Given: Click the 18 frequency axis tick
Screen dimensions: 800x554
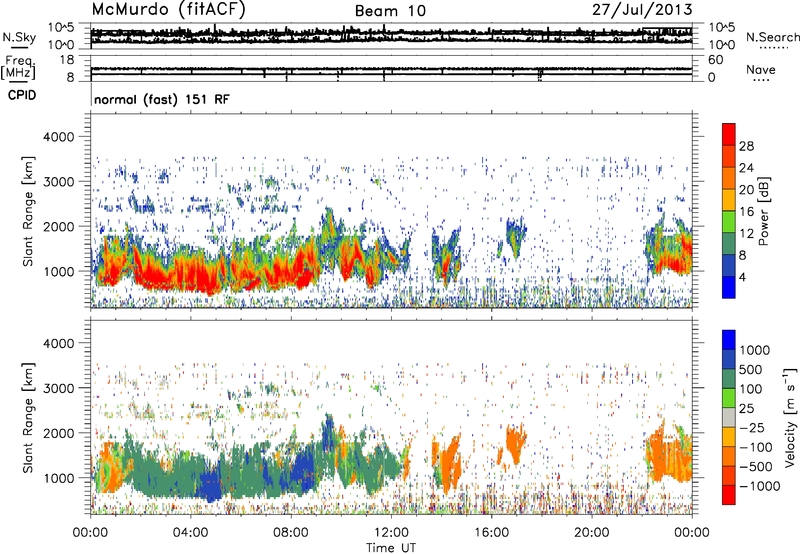Looking at the screenshot, I should tap(67, 60).
